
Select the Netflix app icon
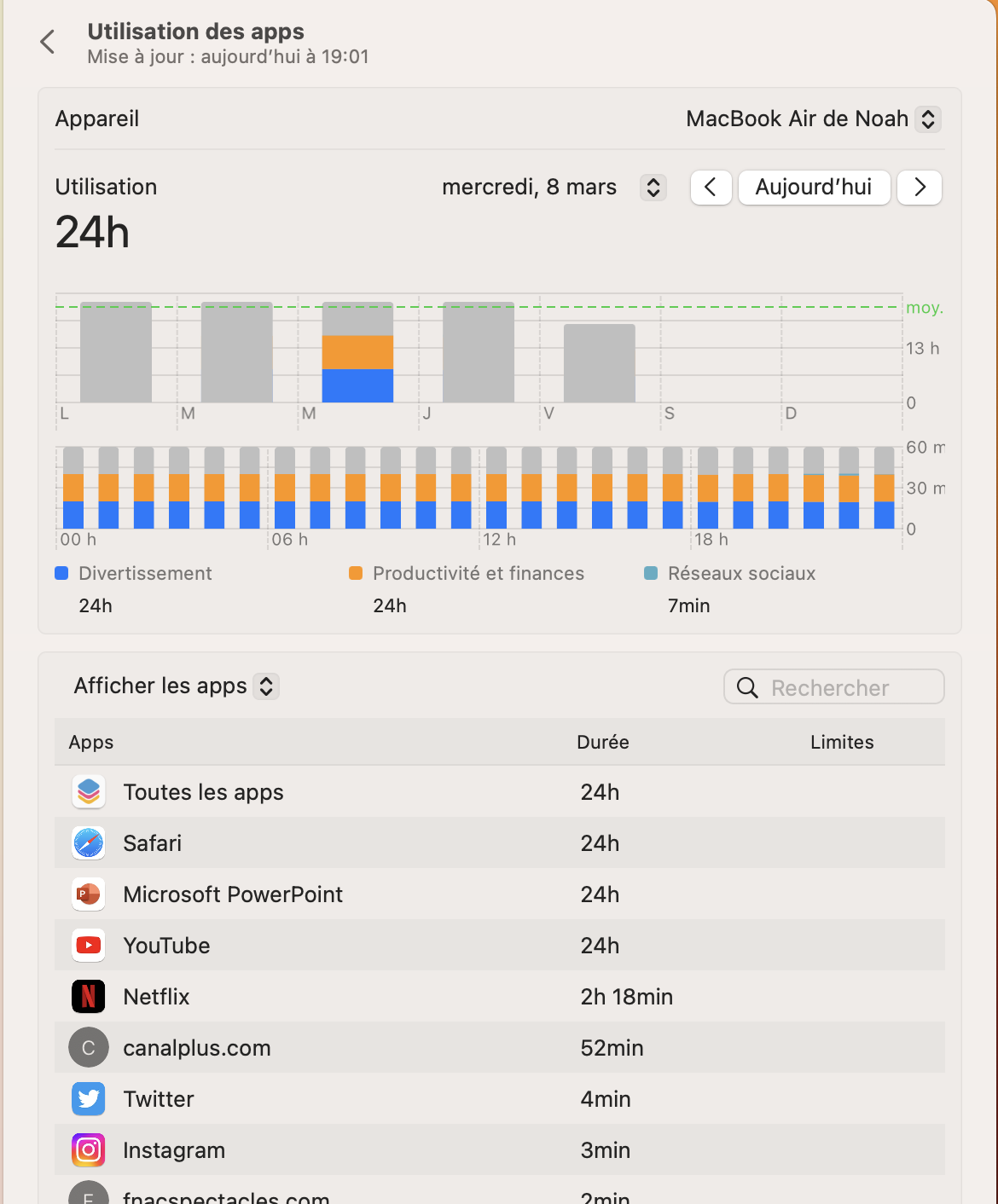tap(88, 996)
